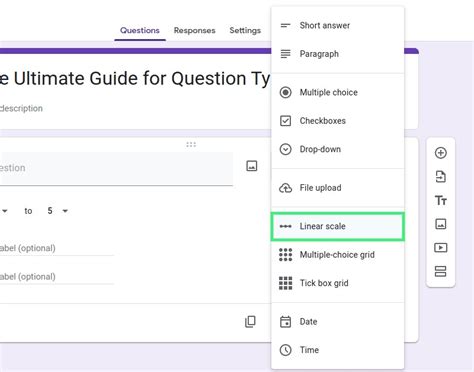Click the Add question plus icon
The width and height of the screenshot is (474, 372).
point(441,153)
